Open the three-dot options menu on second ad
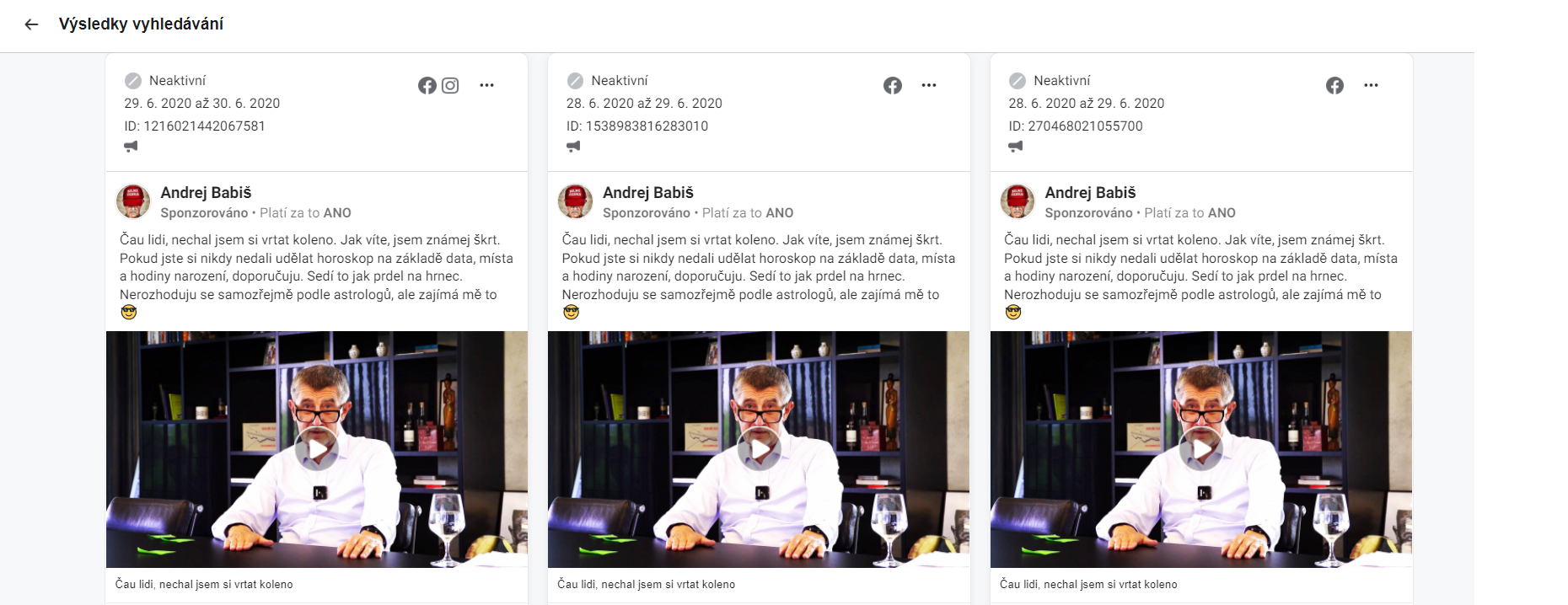Screen dimensions: 1568x605 click(929, 85)
